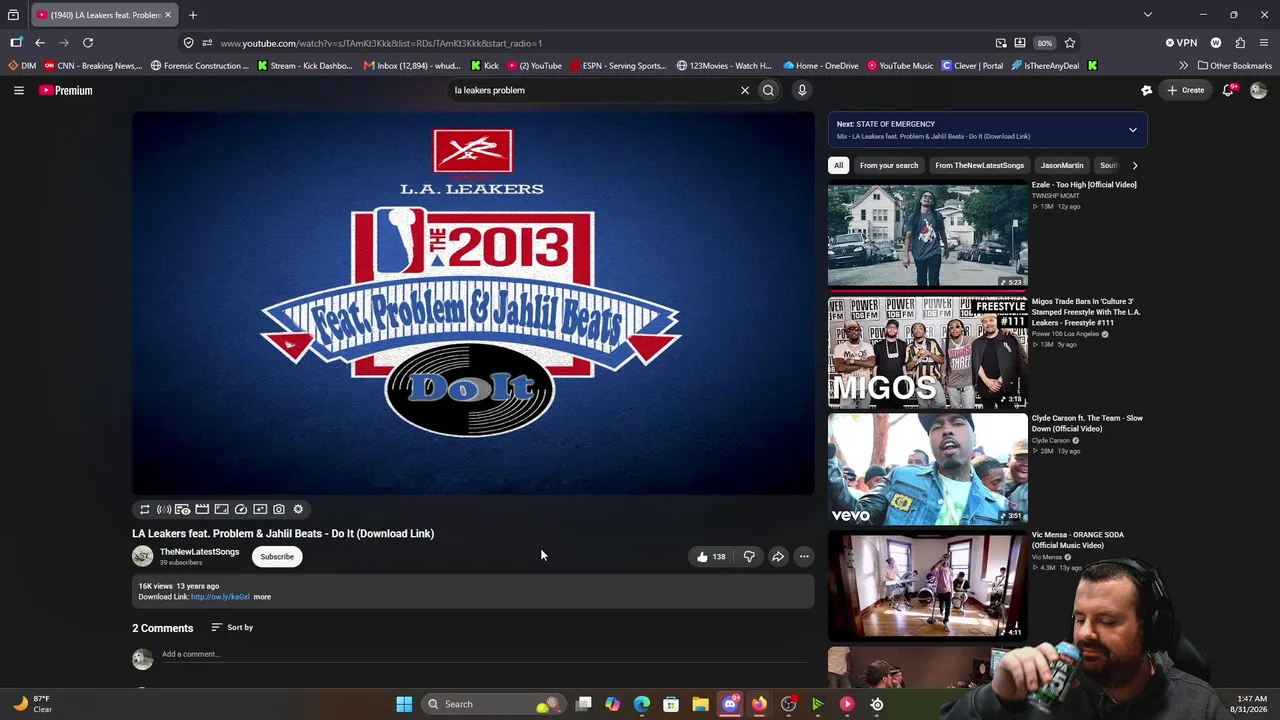This screenshot has height=720, width=1280.
Task: Open the CNN - Breaking News bookmark
Action: pos(93,66)
